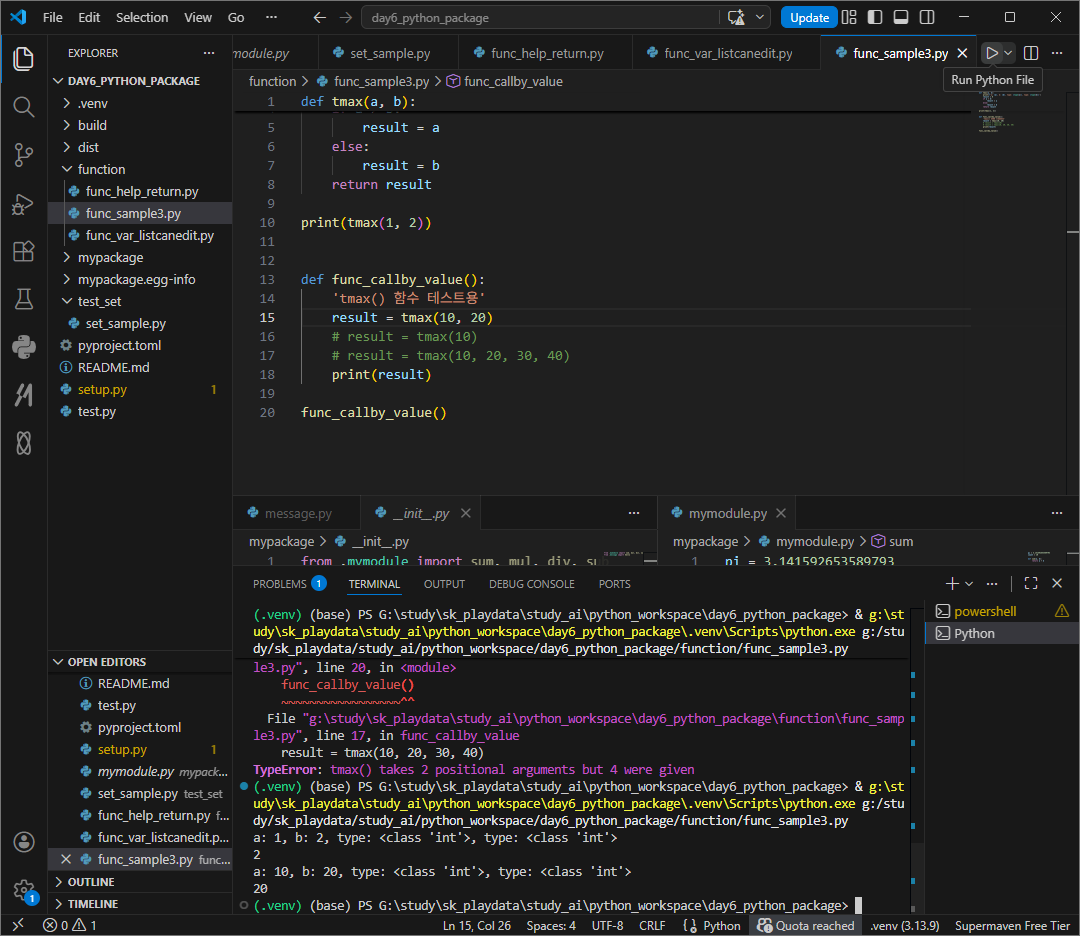Open the View menu
1080x936 pixels.
[x=198, y=17]
